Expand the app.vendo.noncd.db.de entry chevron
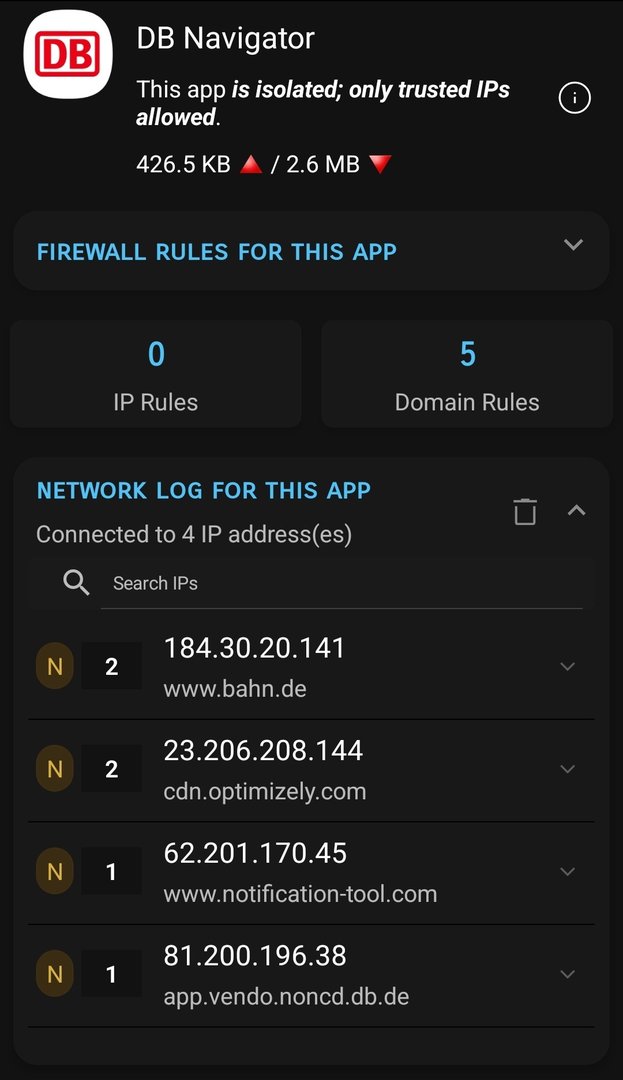This screenshot has height=1080, width=623. click(x=567, y=974)
